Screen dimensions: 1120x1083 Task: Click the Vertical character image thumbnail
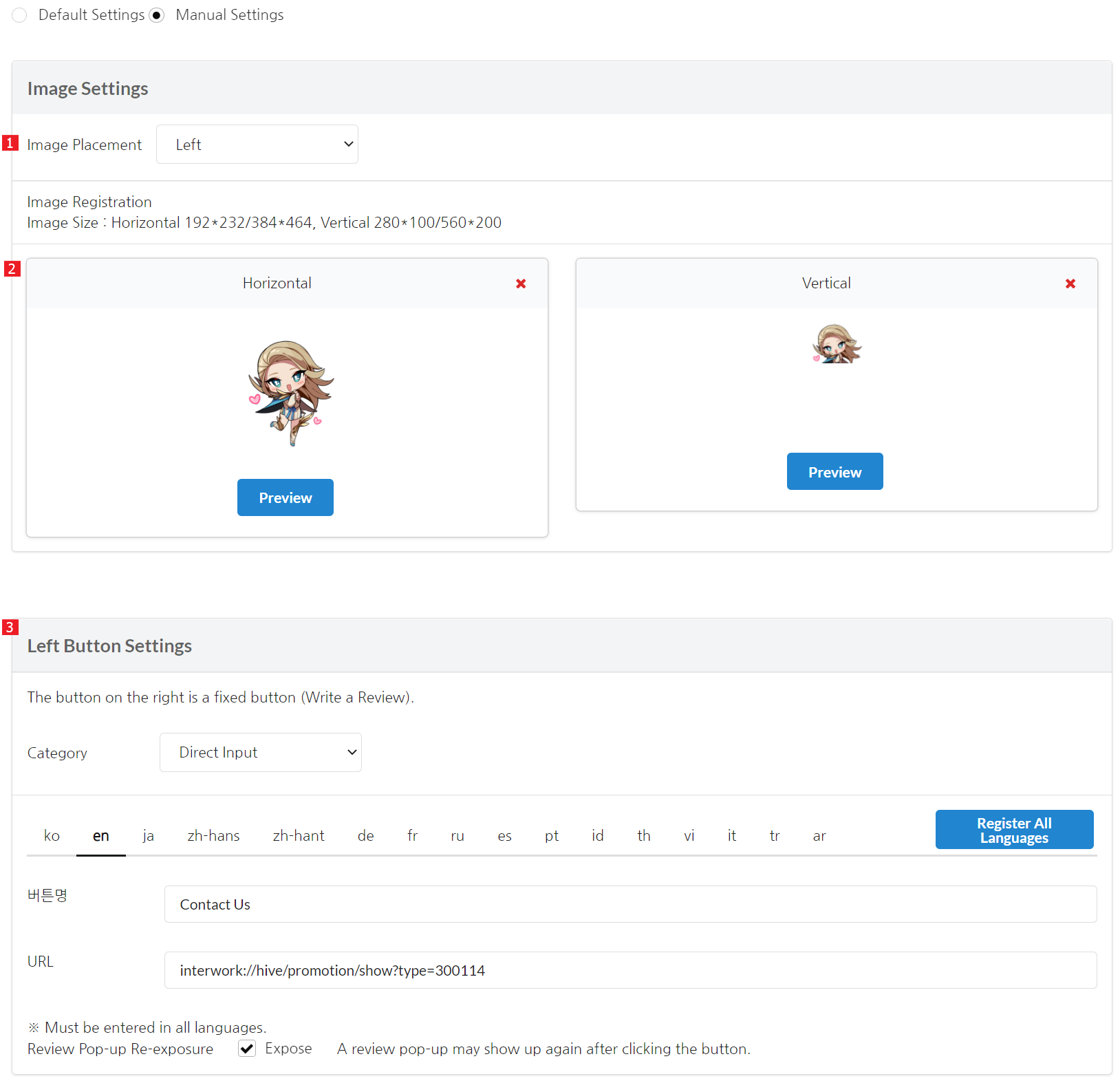[x=837, y=343]
